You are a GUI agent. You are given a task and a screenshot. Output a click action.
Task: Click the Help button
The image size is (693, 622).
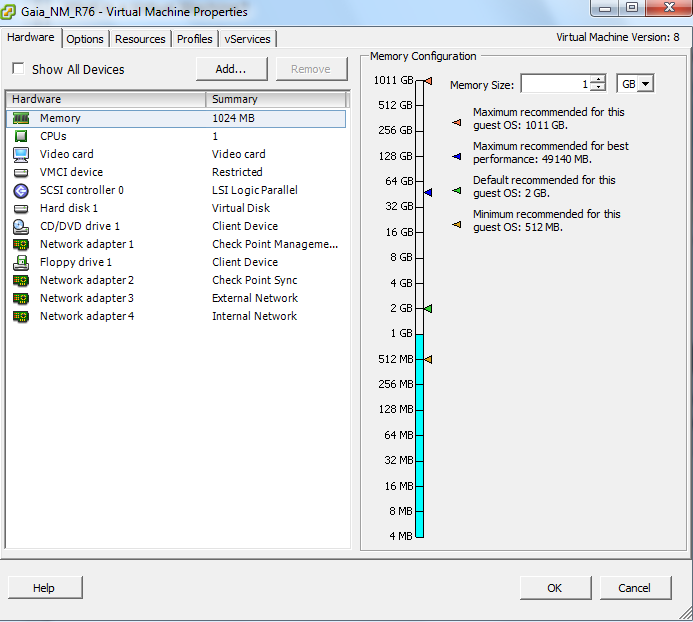tap(44, 588)
